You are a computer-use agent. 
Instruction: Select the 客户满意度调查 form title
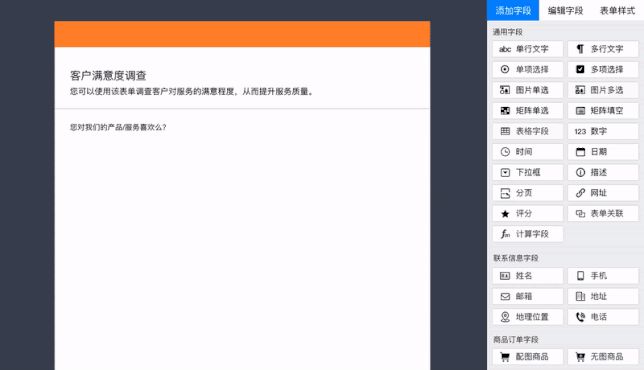point(108,76)
